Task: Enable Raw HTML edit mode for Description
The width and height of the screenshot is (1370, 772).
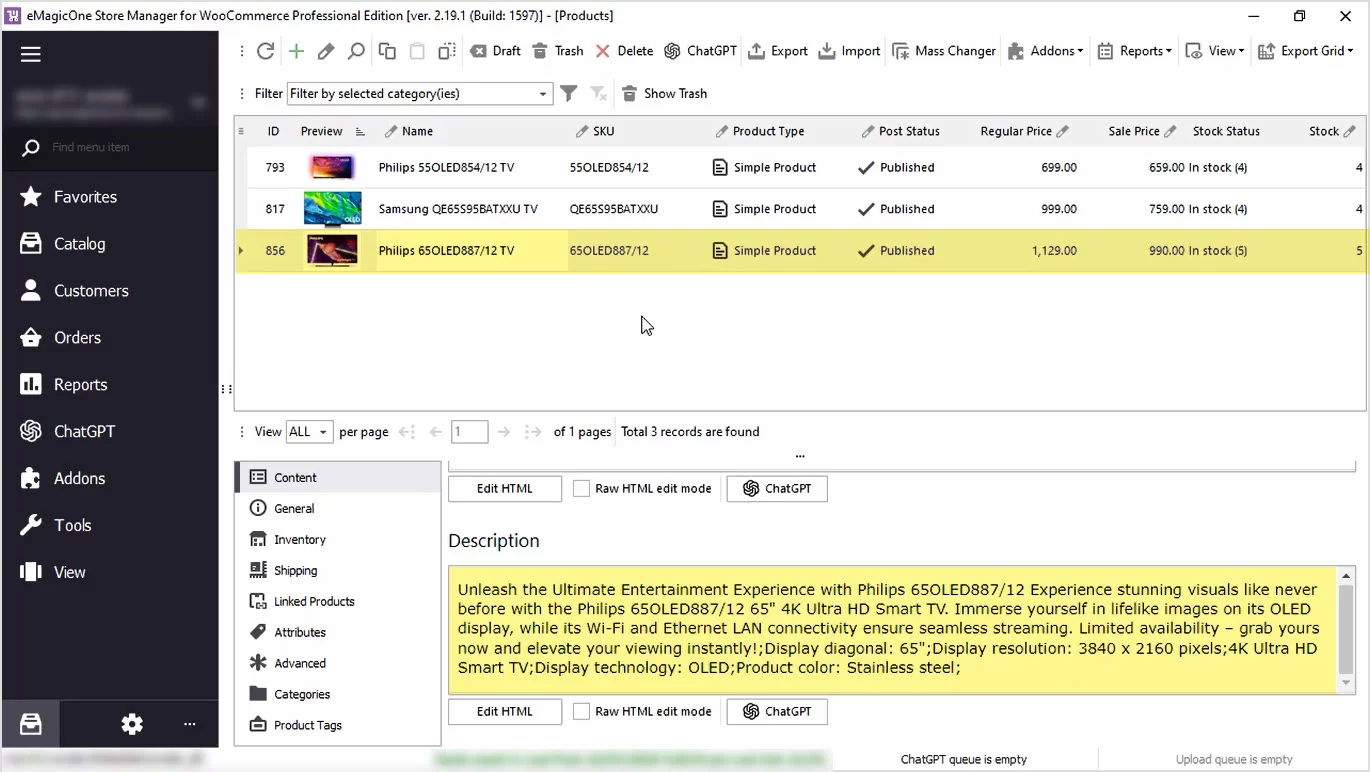Action: pyautogui.click(x=581, y=711)
